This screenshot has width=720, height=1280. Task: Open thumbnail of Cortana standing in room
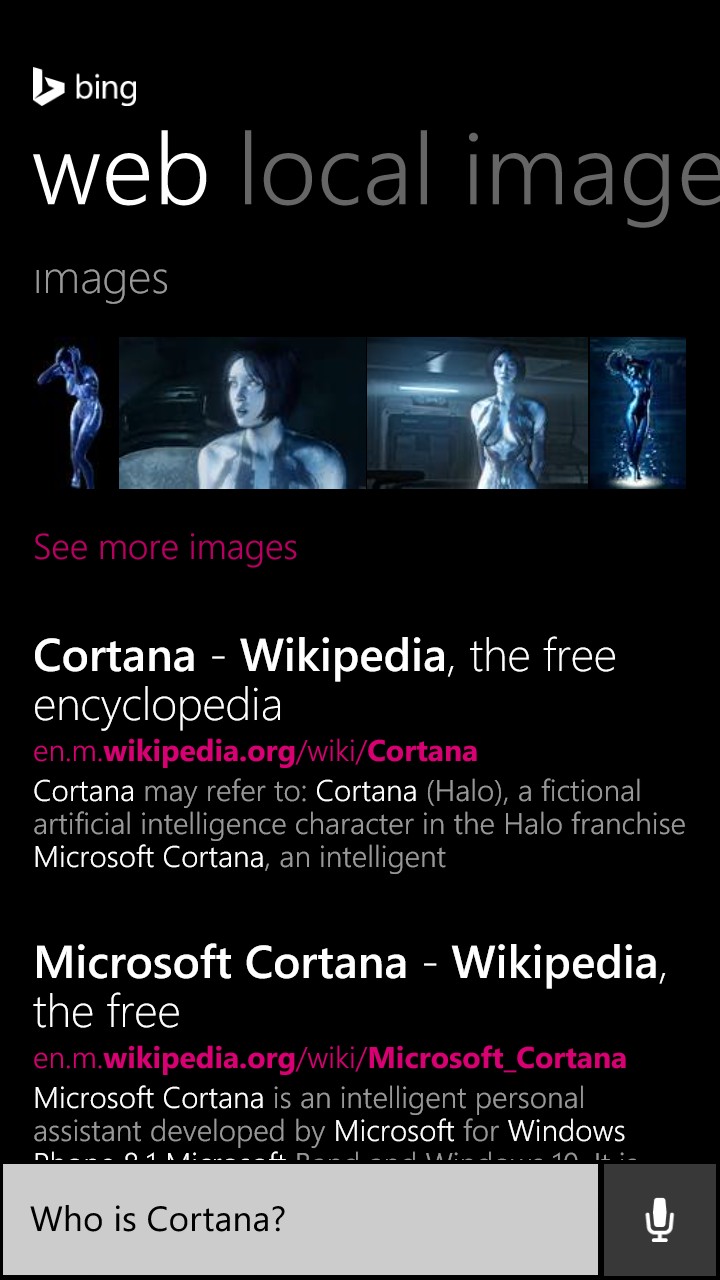(x=478, y=413)
